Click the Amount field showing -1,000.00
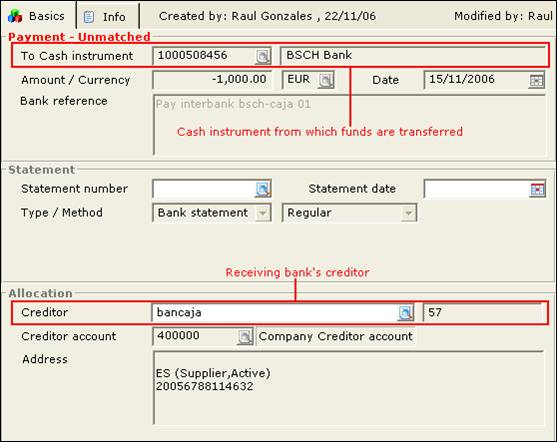Image resolution: width=557 pixels, height=442 pixels. [x=212, y=80]
